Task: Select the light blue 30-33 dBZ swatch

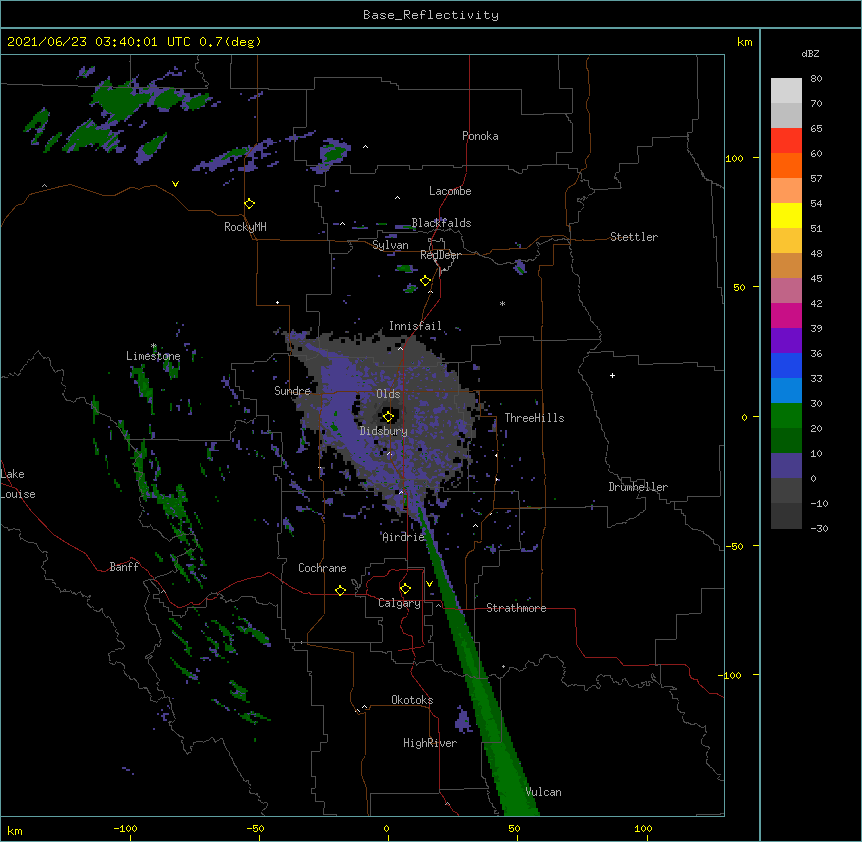Action: [x=786, y=390]
